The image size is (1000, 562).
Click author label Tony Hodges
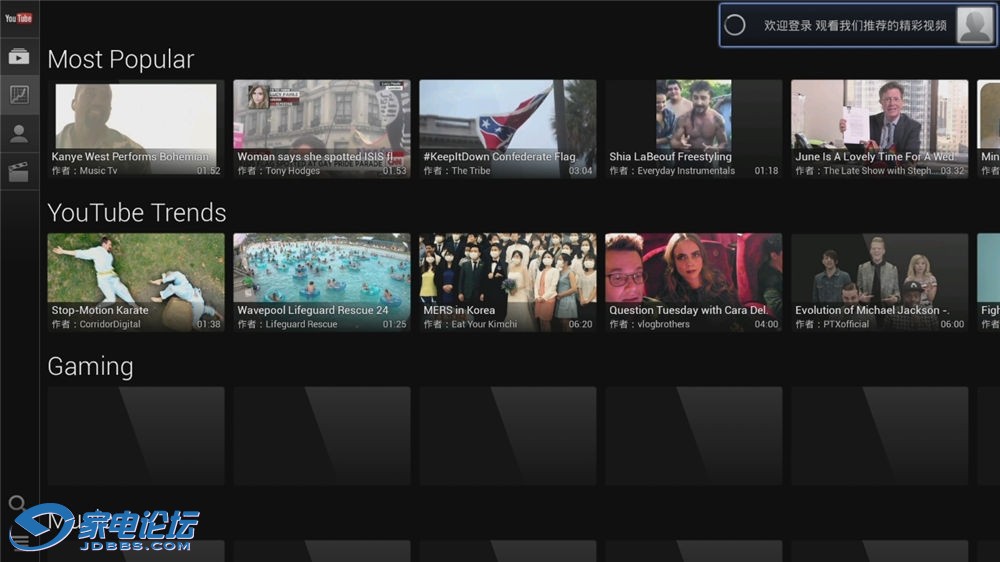click(293, 171)
